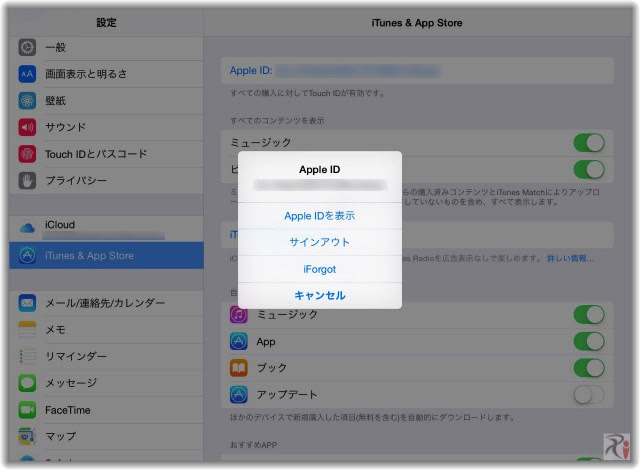Select the 壁紙 label in sidebar
Image resolution: width=640 pixels, height=470 pixels.
click(x=56, y=101)
